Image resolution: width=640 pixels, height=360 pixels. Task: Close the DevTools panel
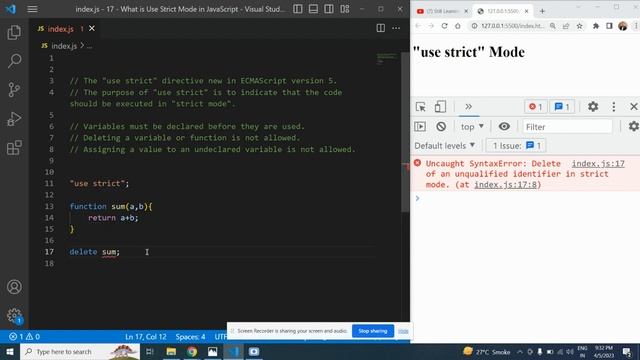633,107
